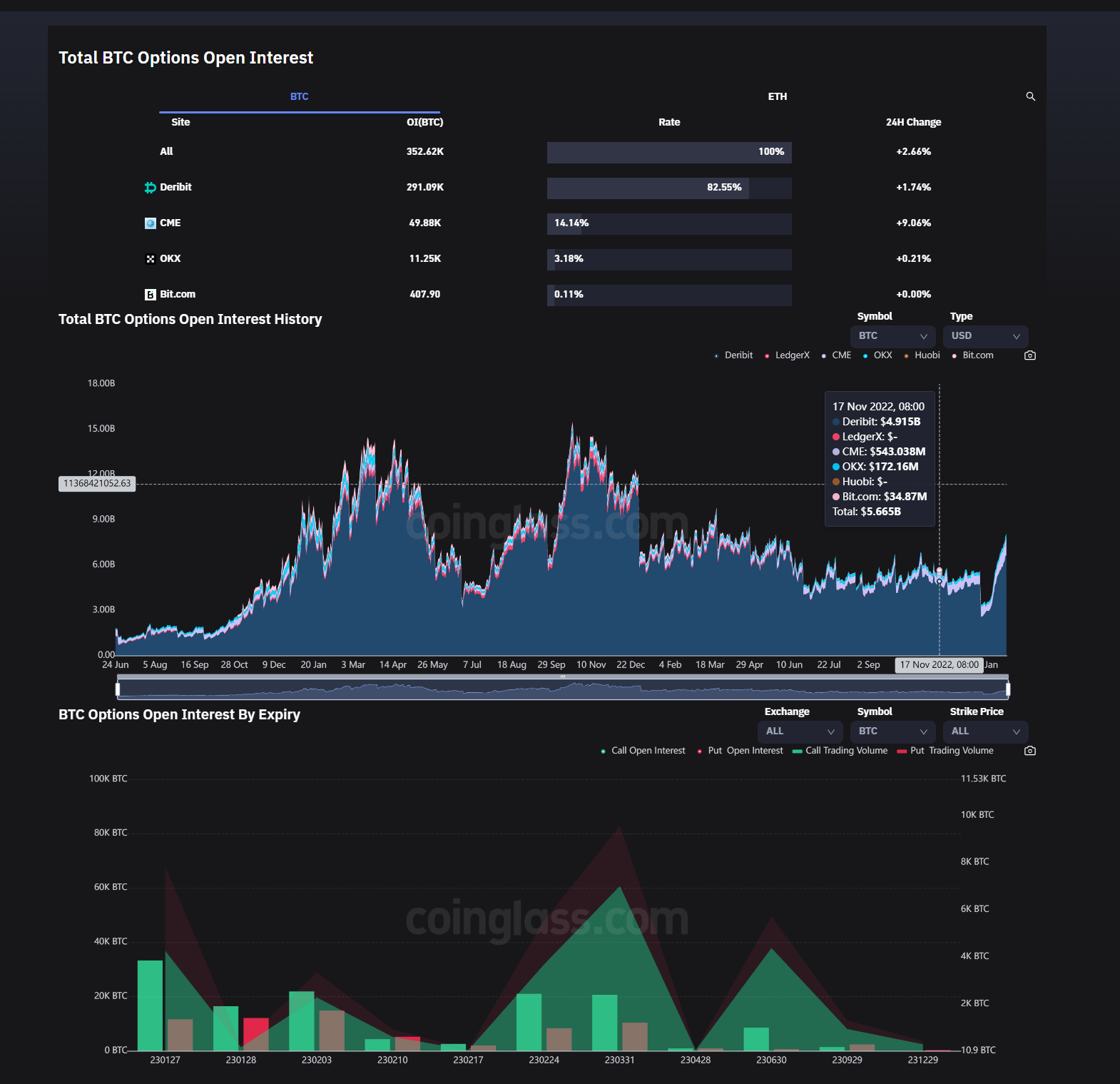Hide the LedgerX series in legend
This screenshot has height=1084, width=1120.
click(x=787, y=355)
